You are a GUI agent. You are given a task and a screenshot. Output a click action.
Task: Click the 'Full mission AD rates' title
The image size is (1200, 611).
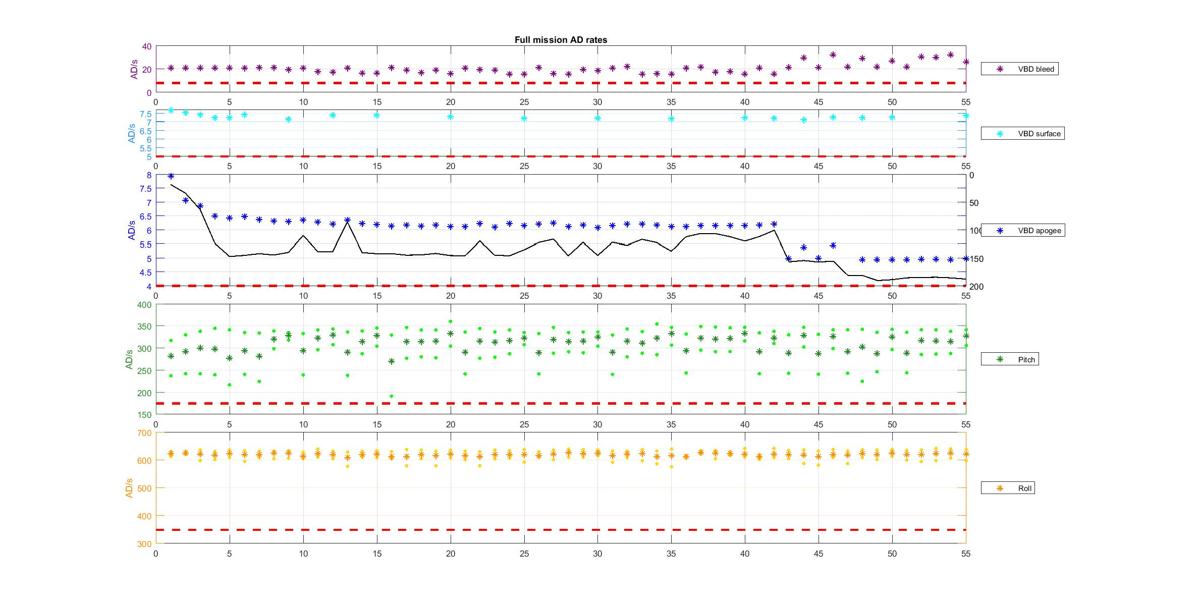pos(560,39)
